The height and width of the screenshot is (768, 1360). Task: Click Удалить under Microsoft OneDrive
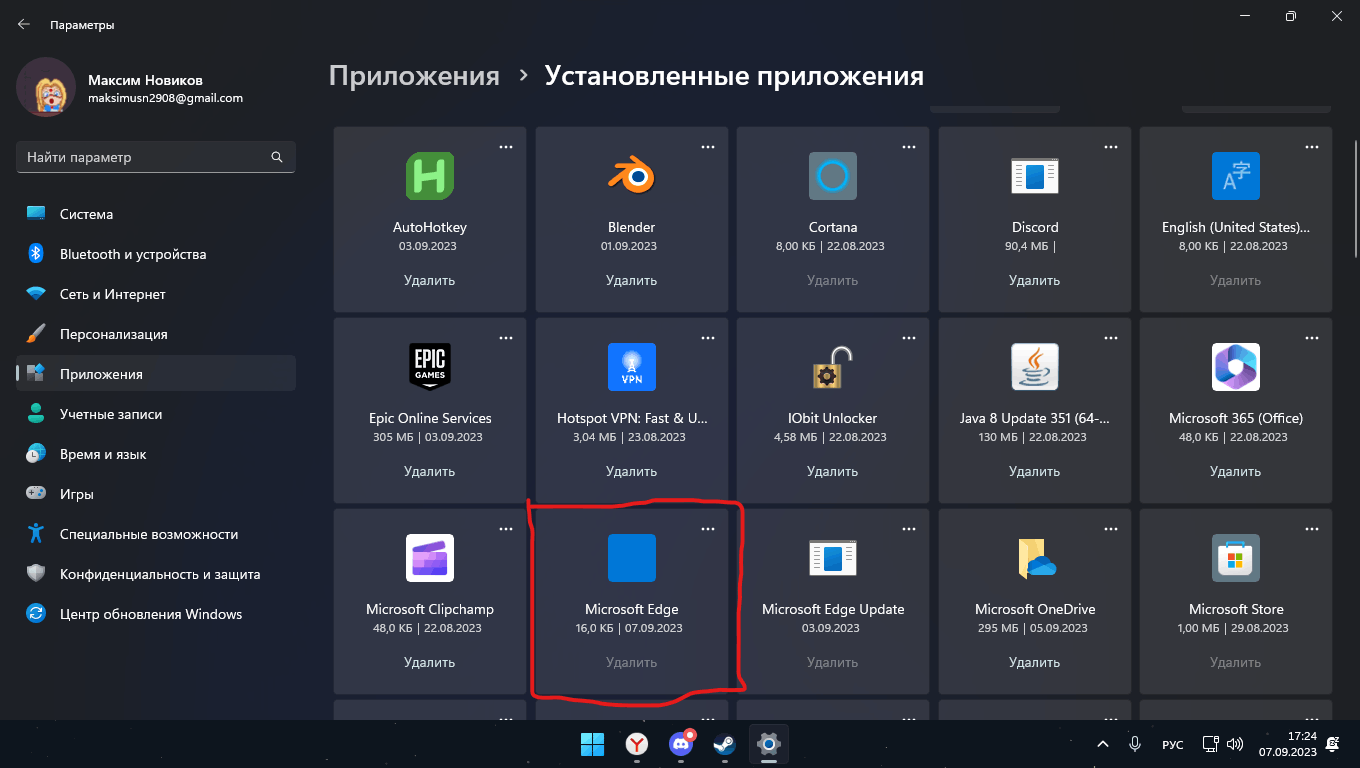(1035, 662)
